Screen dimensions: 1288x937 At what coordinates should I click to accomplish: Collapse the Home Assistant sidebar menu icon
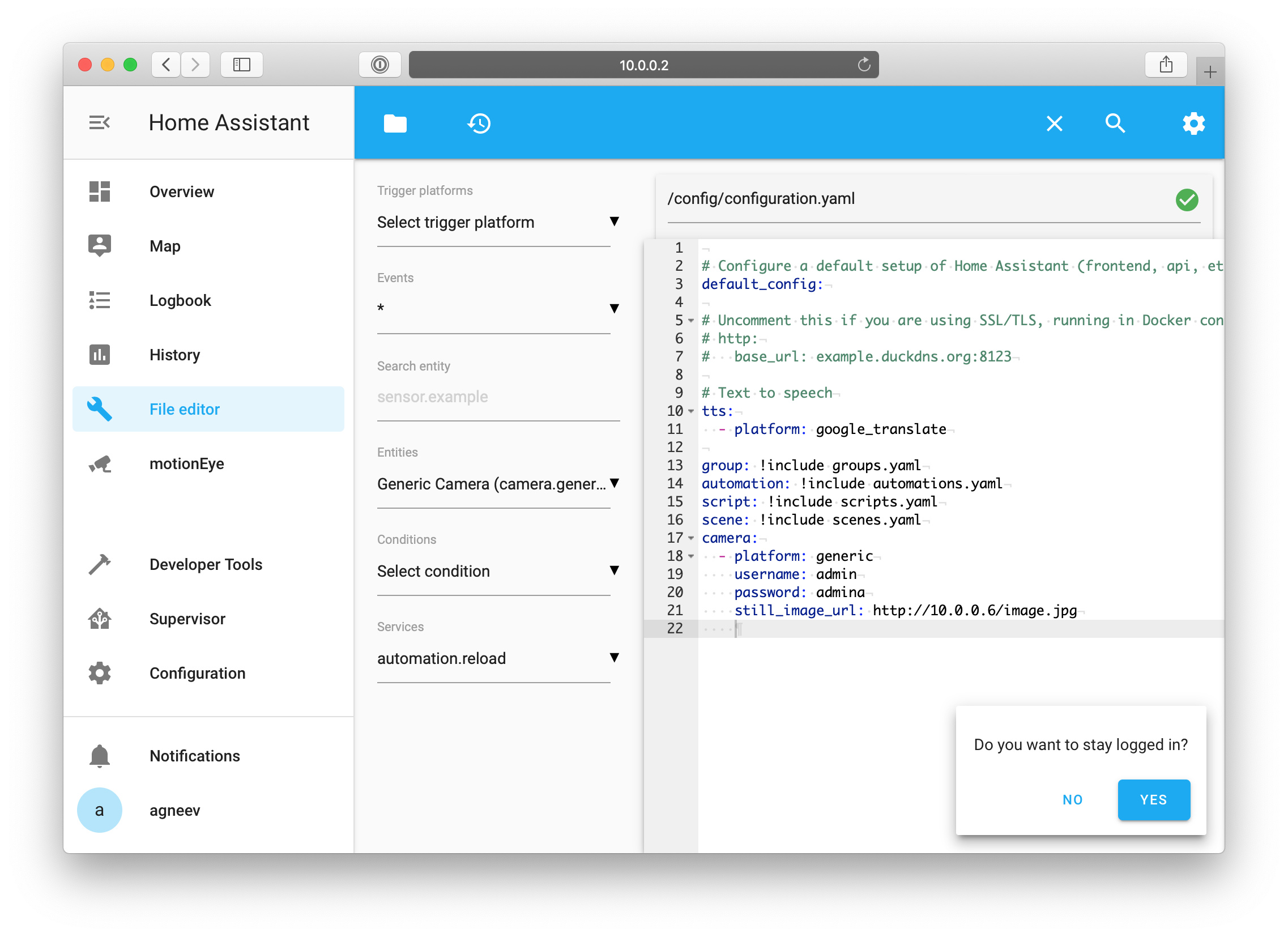coord(99,123)
